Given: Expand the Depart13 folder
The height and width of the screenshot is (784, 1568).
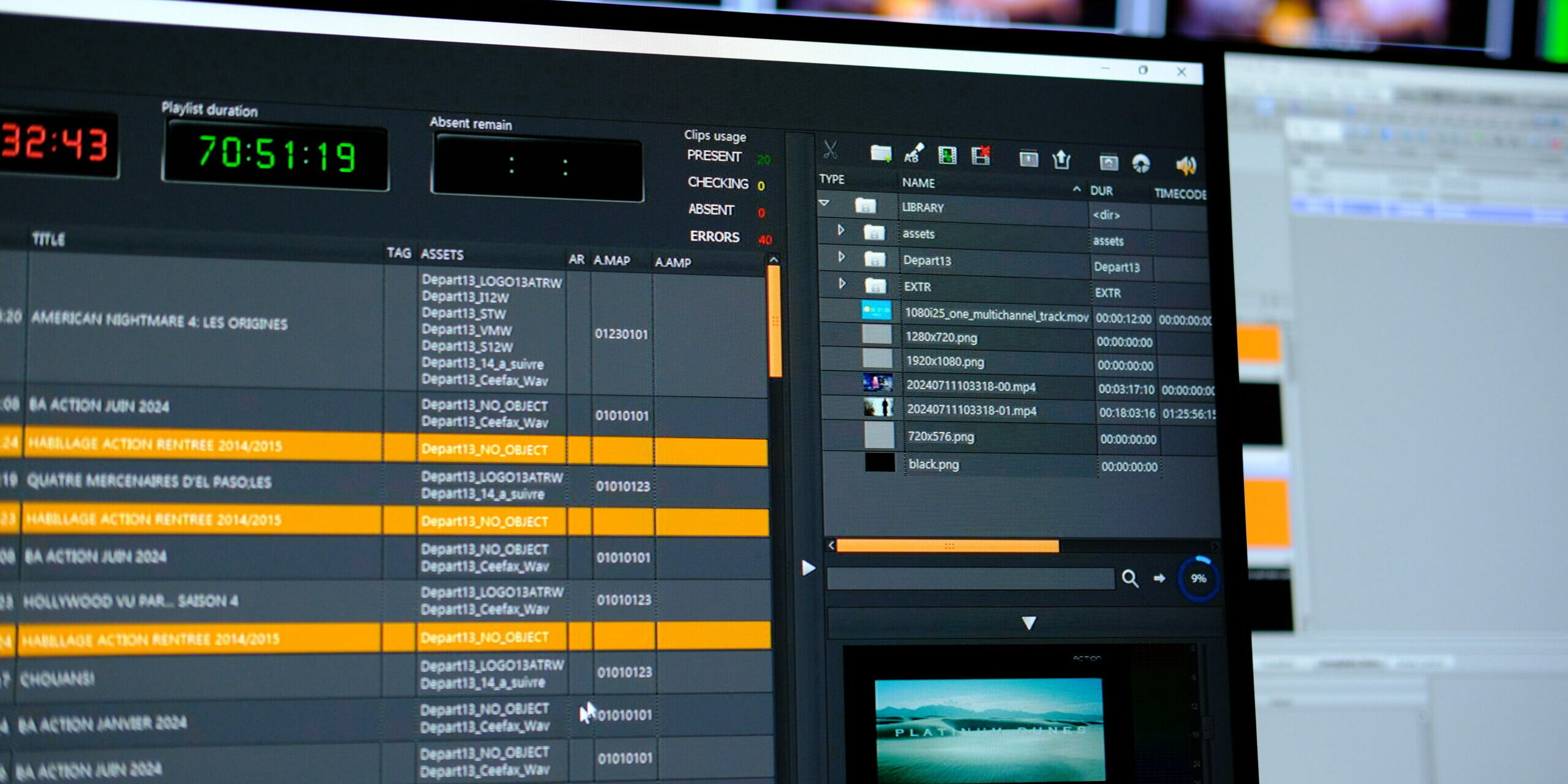Looking at the screenshot, I should (842, 257).
